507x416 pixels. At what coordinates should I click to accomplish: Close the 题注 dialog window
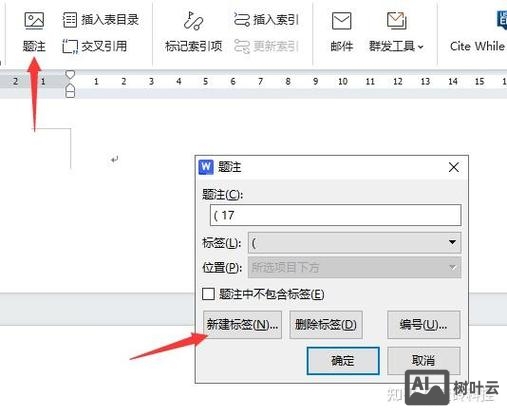pos(454,167)
